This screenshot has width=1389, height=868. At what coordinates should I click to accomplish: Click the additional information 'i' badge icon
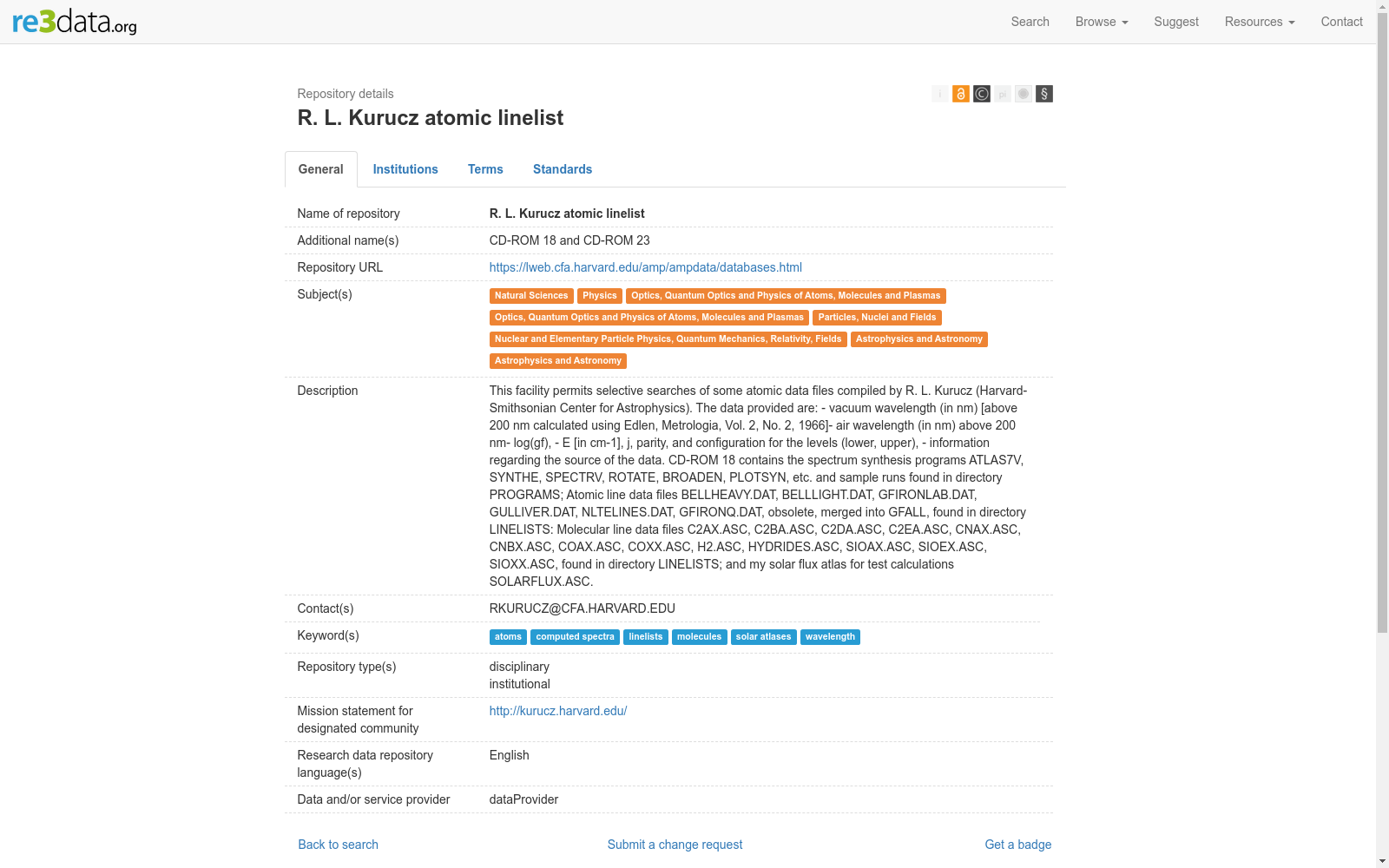tap(939, 94)
